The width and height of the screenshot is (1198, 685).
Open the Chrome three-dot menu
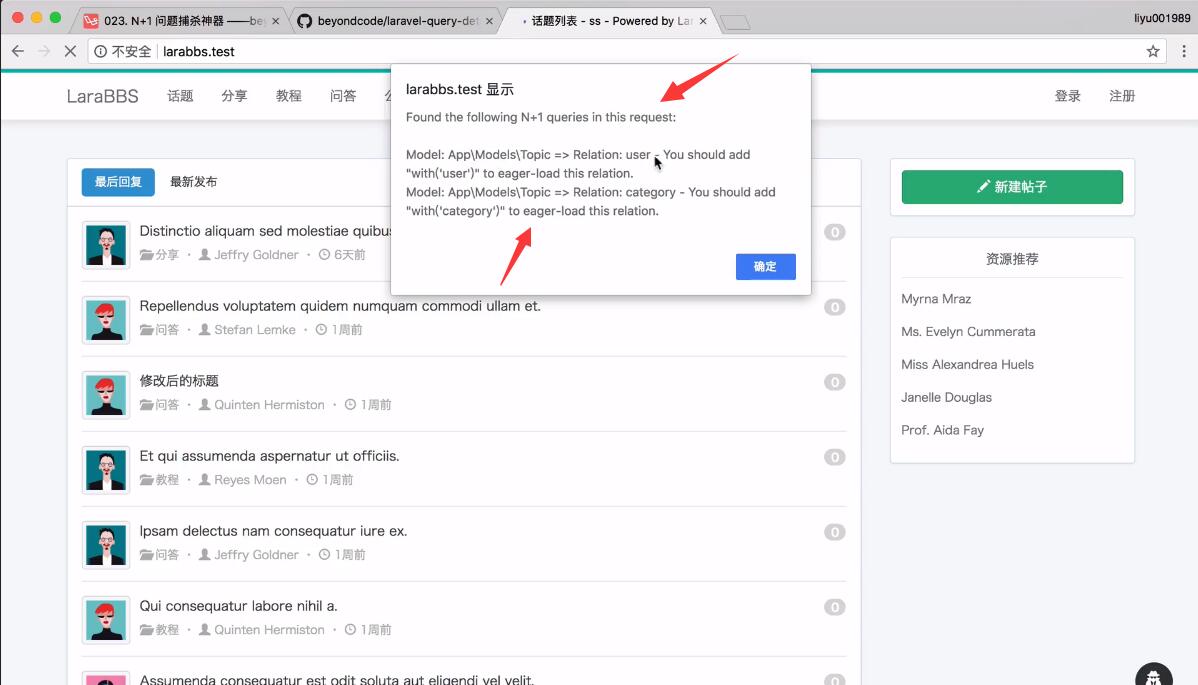pos(1185,51)
